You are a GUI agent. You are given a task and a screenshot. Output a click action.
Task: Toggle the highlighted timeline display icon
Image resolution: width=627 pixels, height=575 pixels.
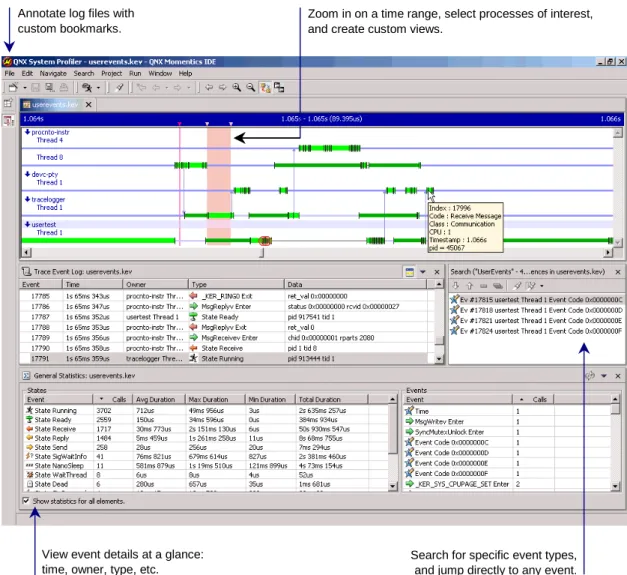click(265, 87)
